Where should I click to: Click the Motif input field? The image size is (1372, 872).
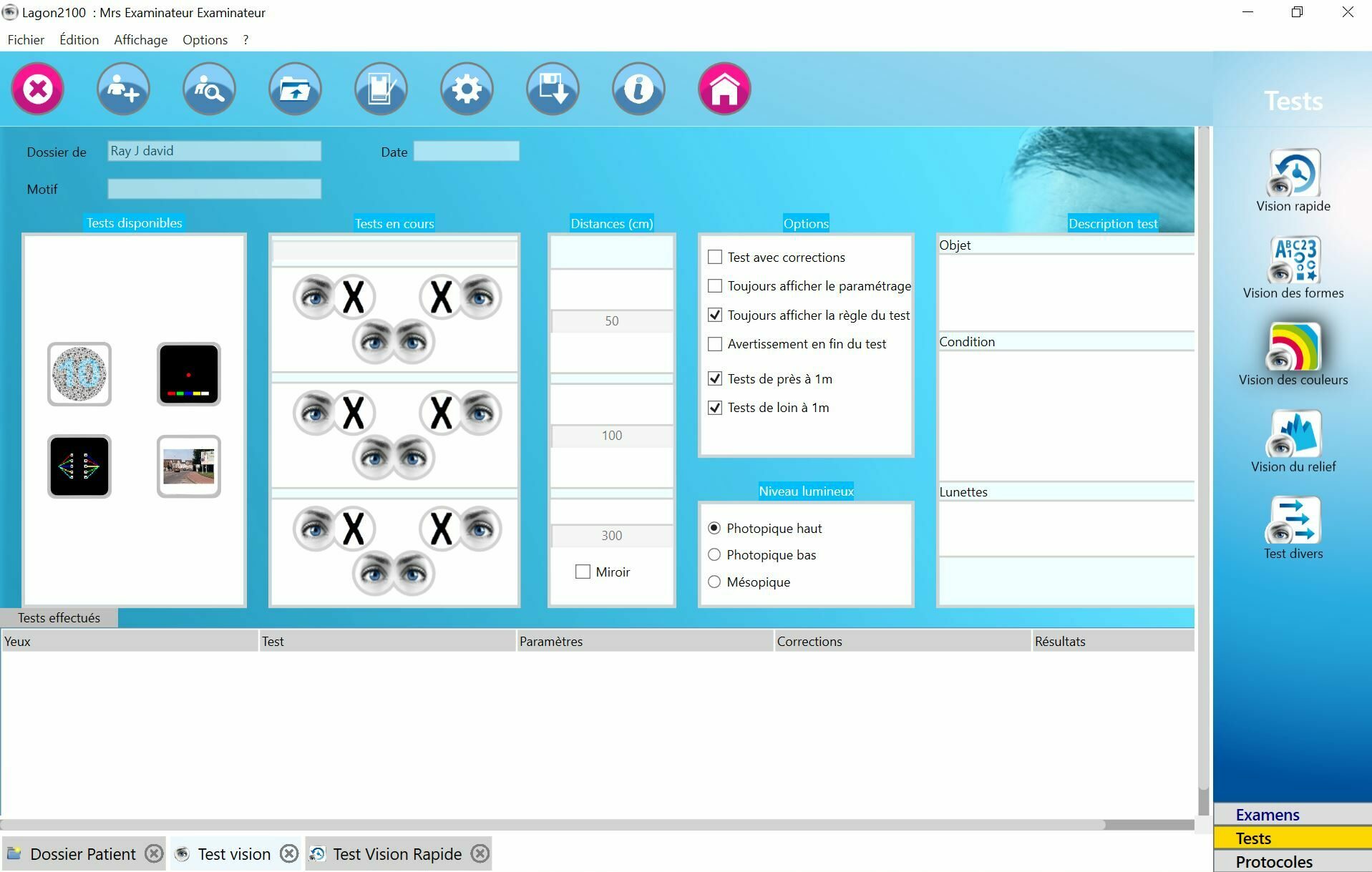point(214,189)
